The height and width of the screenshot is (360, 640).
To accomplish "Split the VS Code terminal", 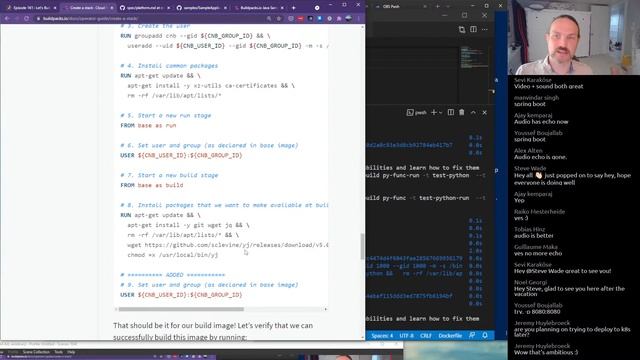I will coord(451,112).
